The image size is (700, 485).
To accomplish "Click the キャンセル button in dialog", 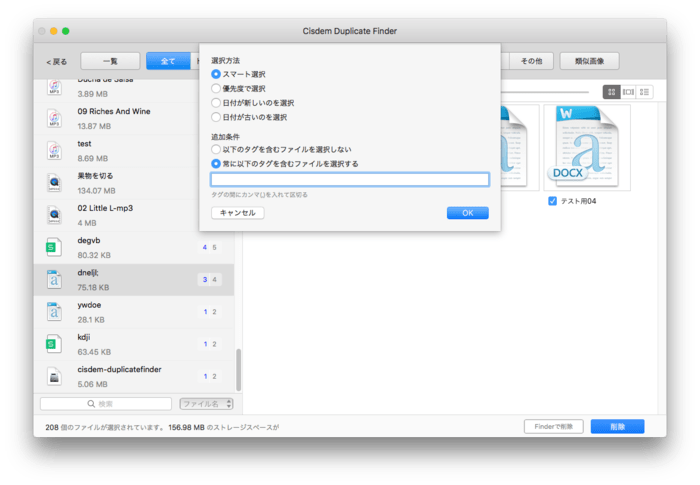I will (x=238, y=213).
